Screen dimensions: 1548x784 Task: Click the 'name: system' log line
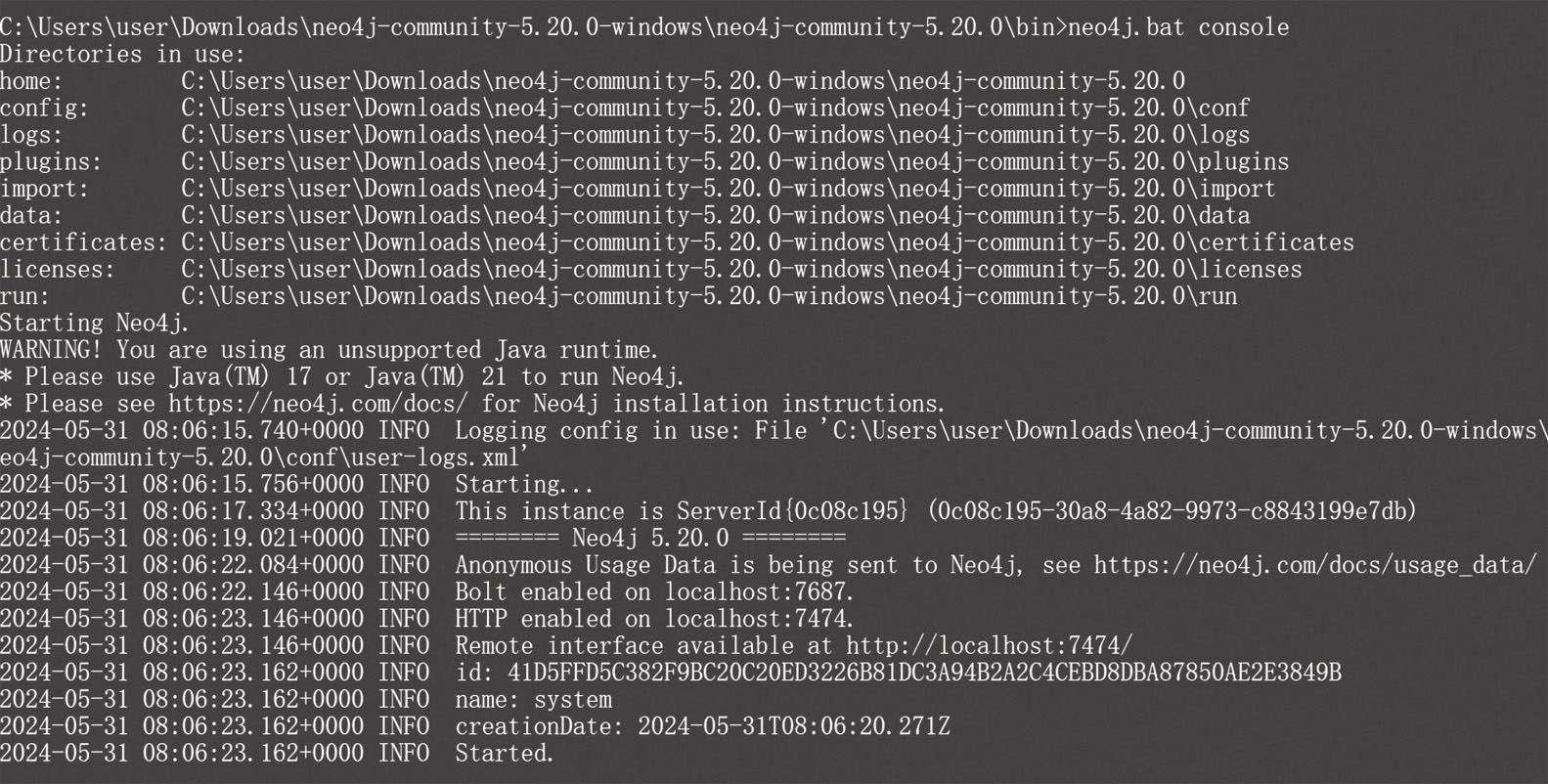pos(533,700)
